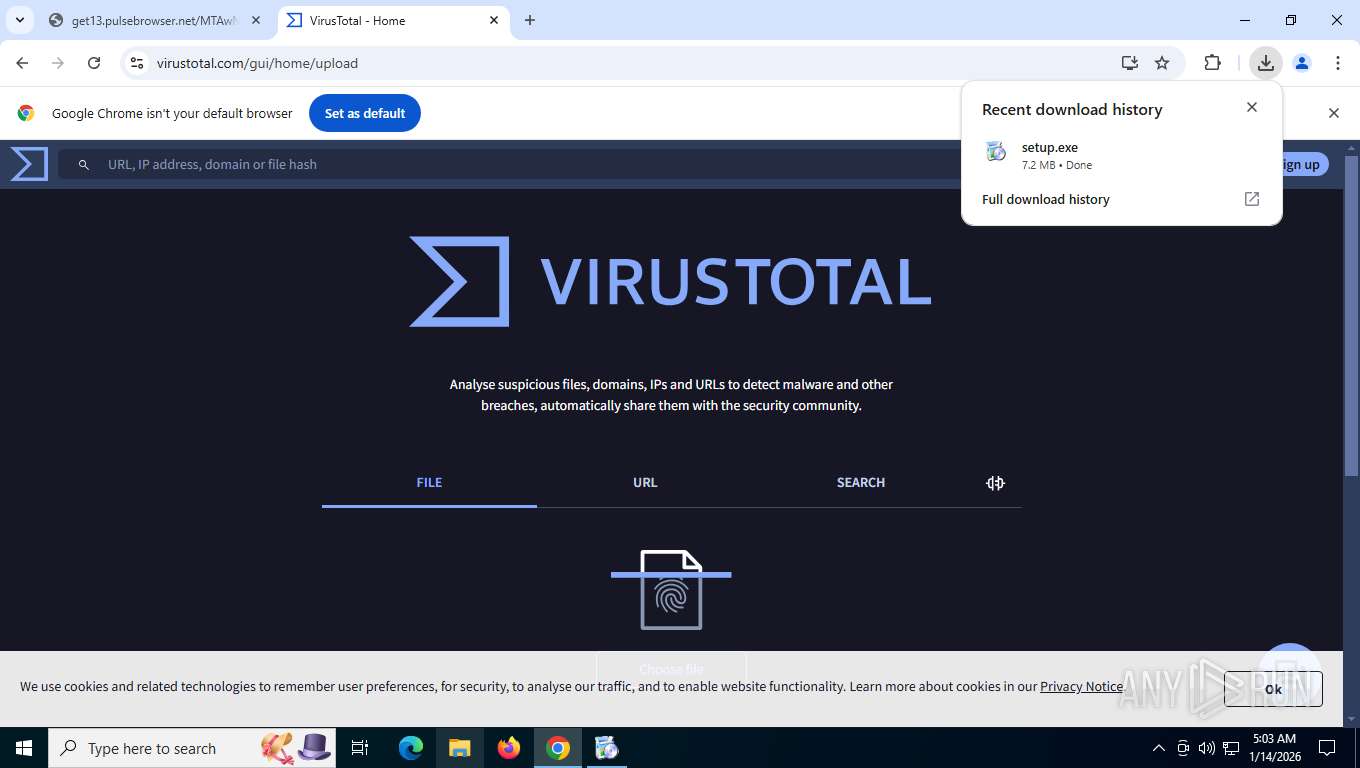1360x768 pixels.
Task: Close the get13.pulsebrowser.net tab
Action: [255, 20]
